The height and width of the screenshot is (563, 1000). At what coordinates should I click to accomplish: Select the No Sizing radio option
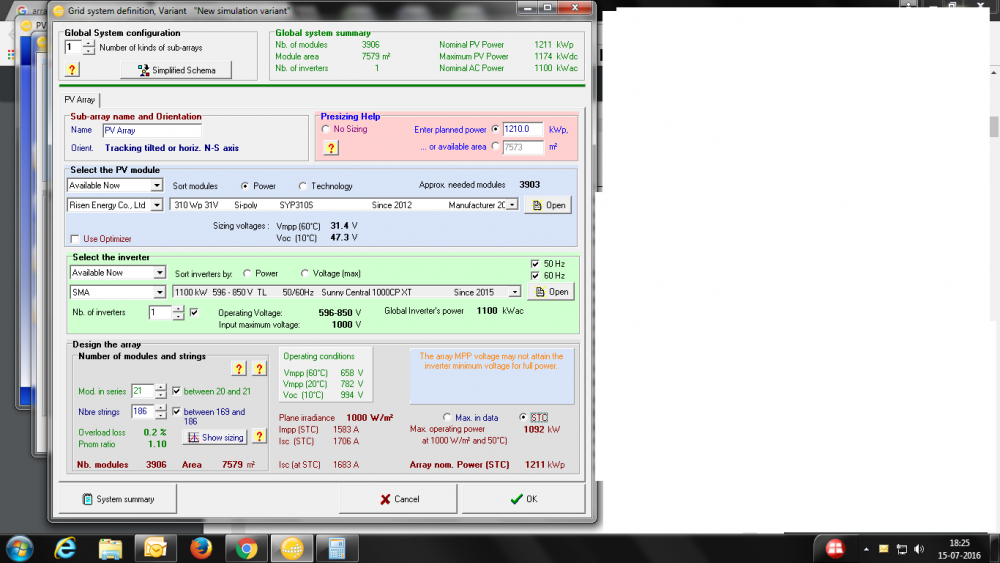point(326,129)
